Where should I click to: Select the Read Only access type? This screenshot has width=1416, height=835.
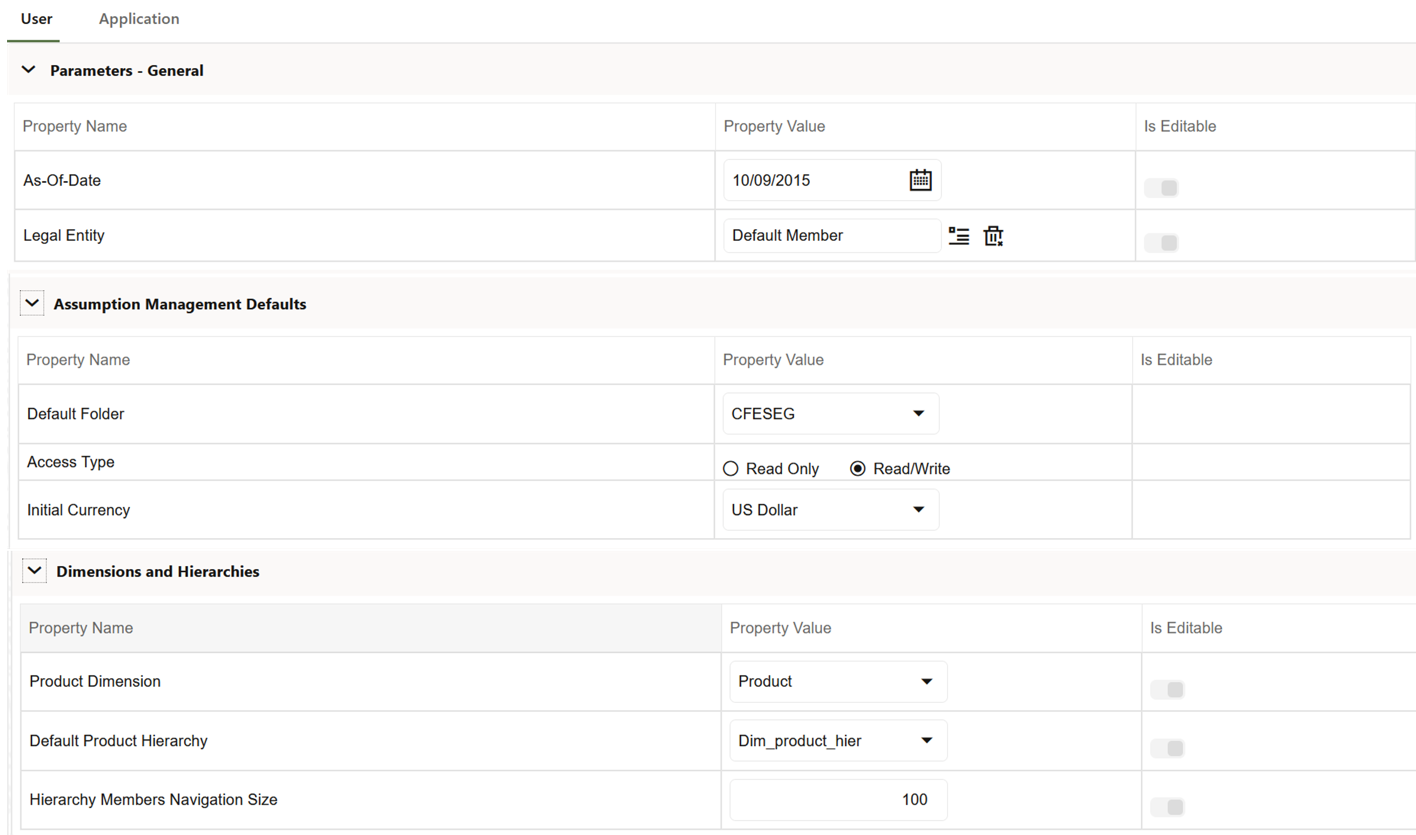pyautogui.click(x=730, y=468)
